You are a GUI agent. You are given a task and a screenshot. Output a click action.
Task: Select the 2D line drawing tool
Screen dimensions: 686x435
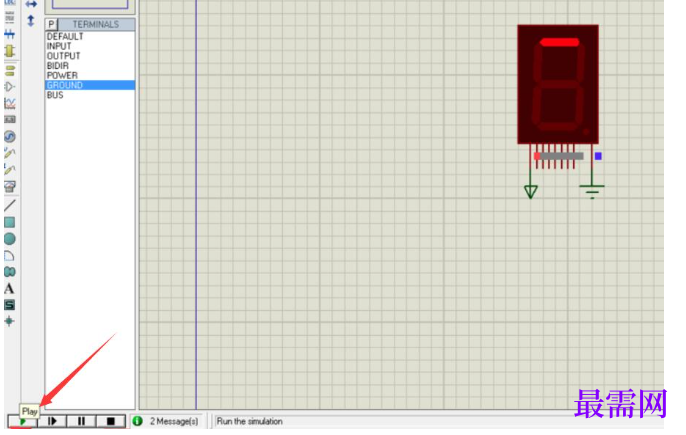[10, 205]
